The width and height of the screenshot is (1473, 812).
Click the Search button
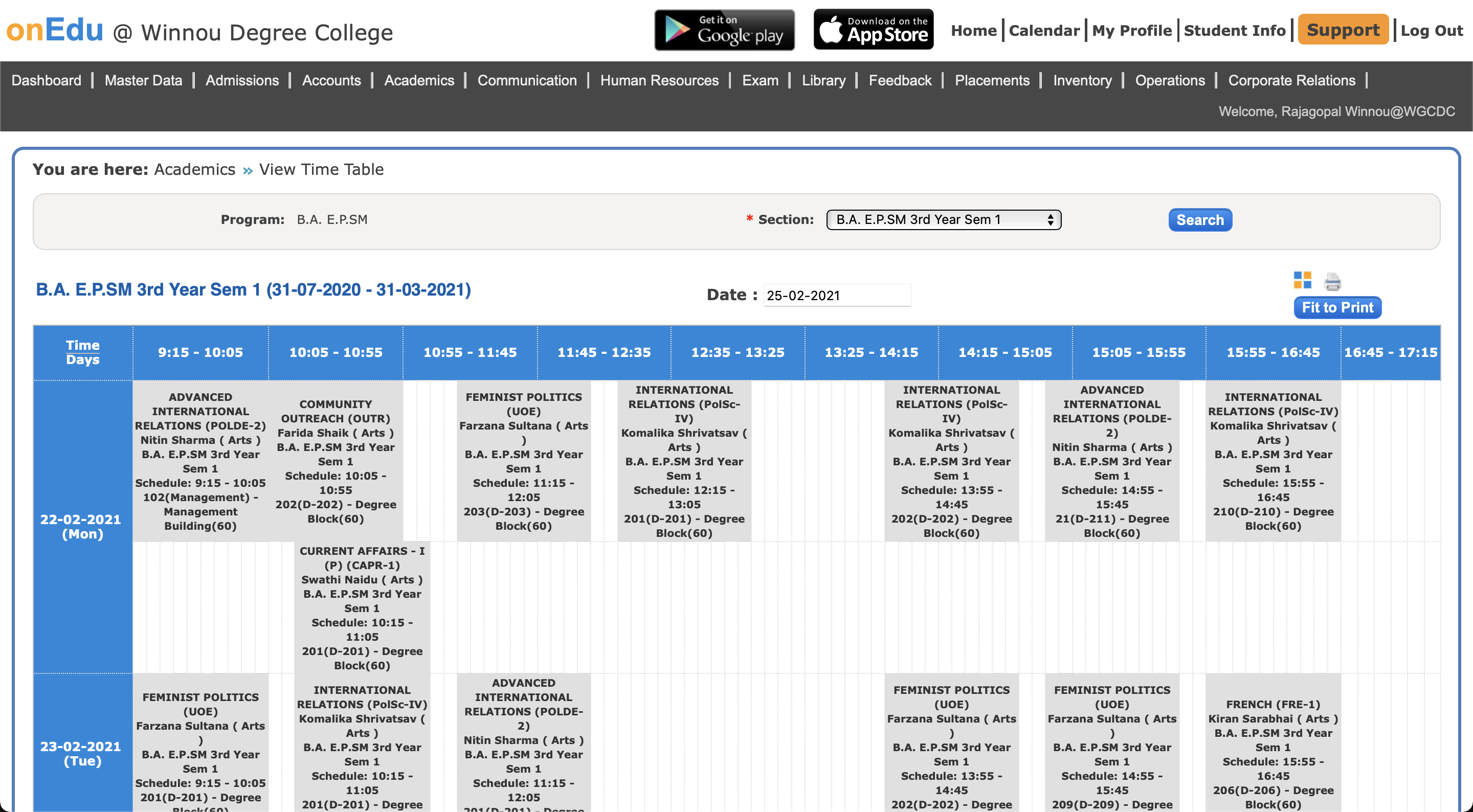coord(1200,220)
